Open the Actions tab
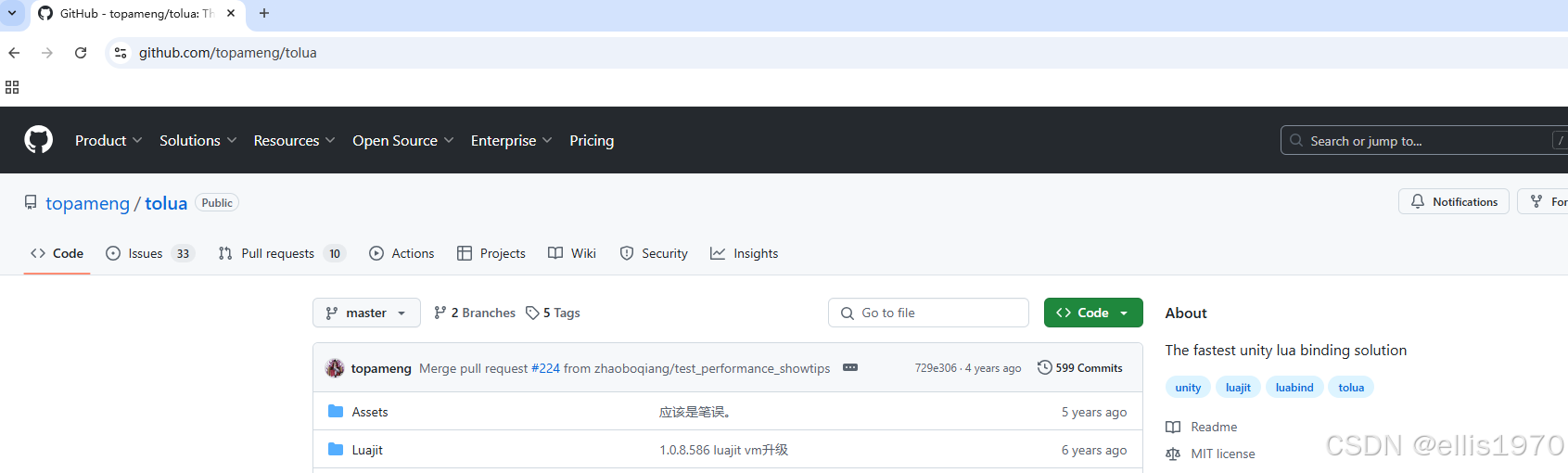 402,253
